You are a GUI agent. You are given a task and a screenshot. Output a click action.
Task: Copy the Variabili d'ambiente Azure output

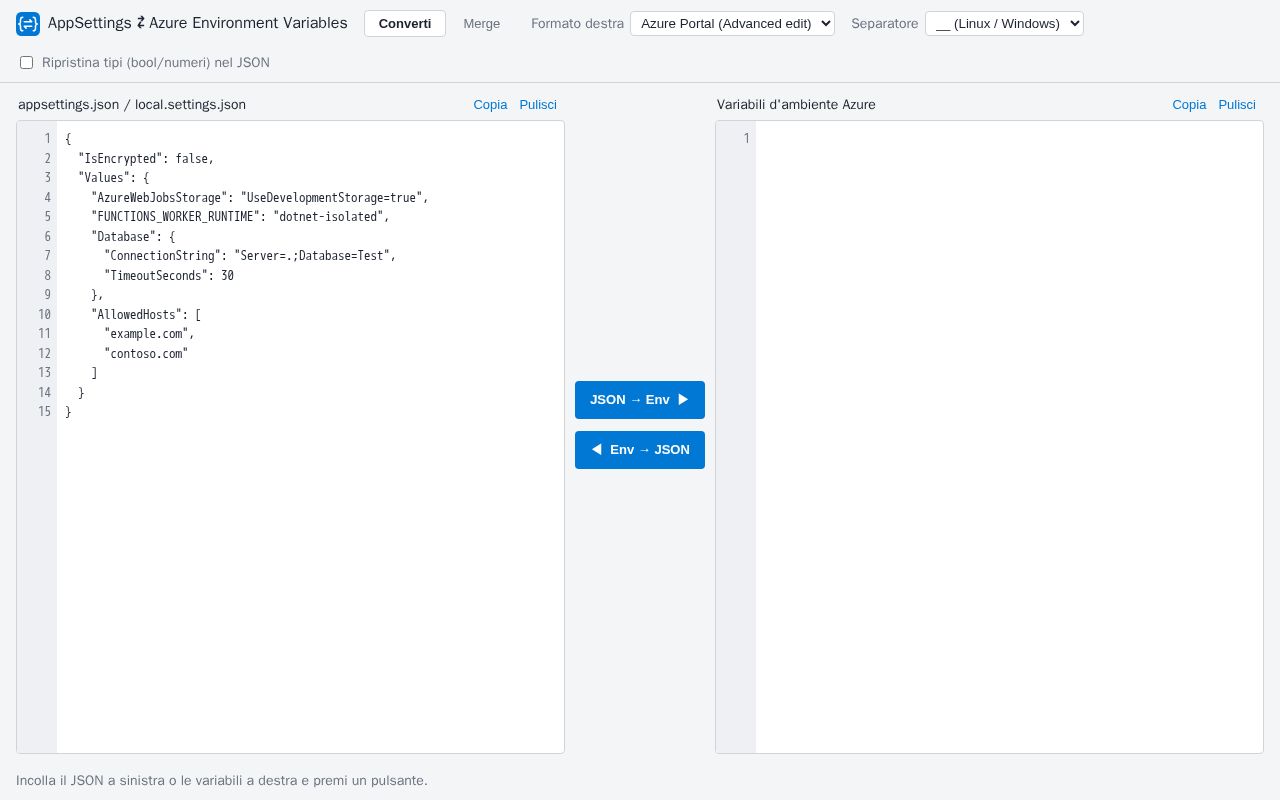coord(1189,104)
